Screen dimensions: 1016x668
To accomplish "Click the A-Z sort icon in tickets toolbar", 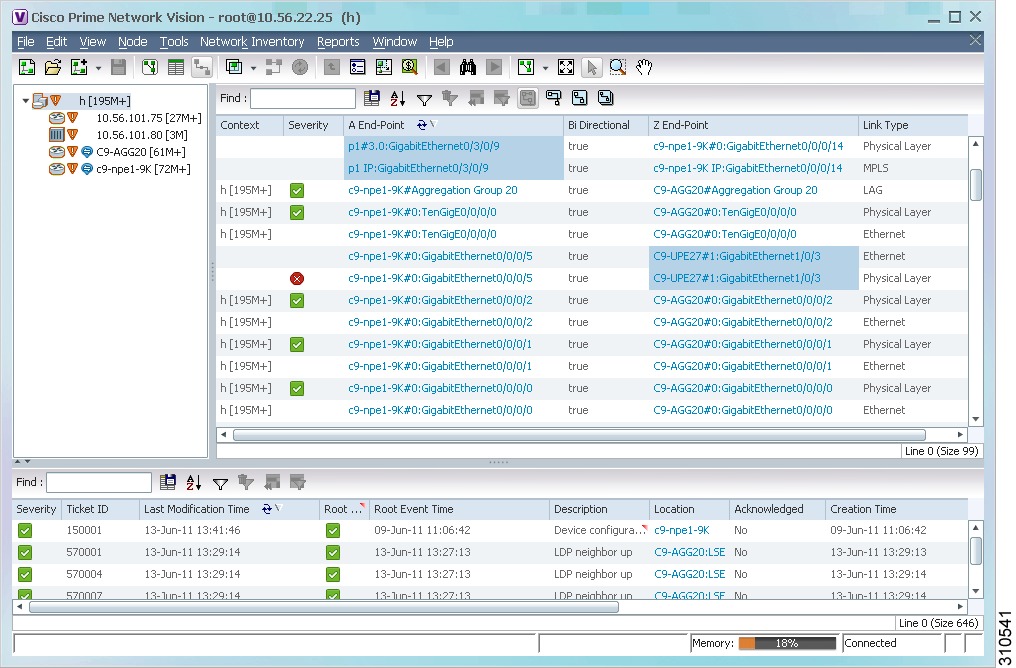I will (194, 482).
